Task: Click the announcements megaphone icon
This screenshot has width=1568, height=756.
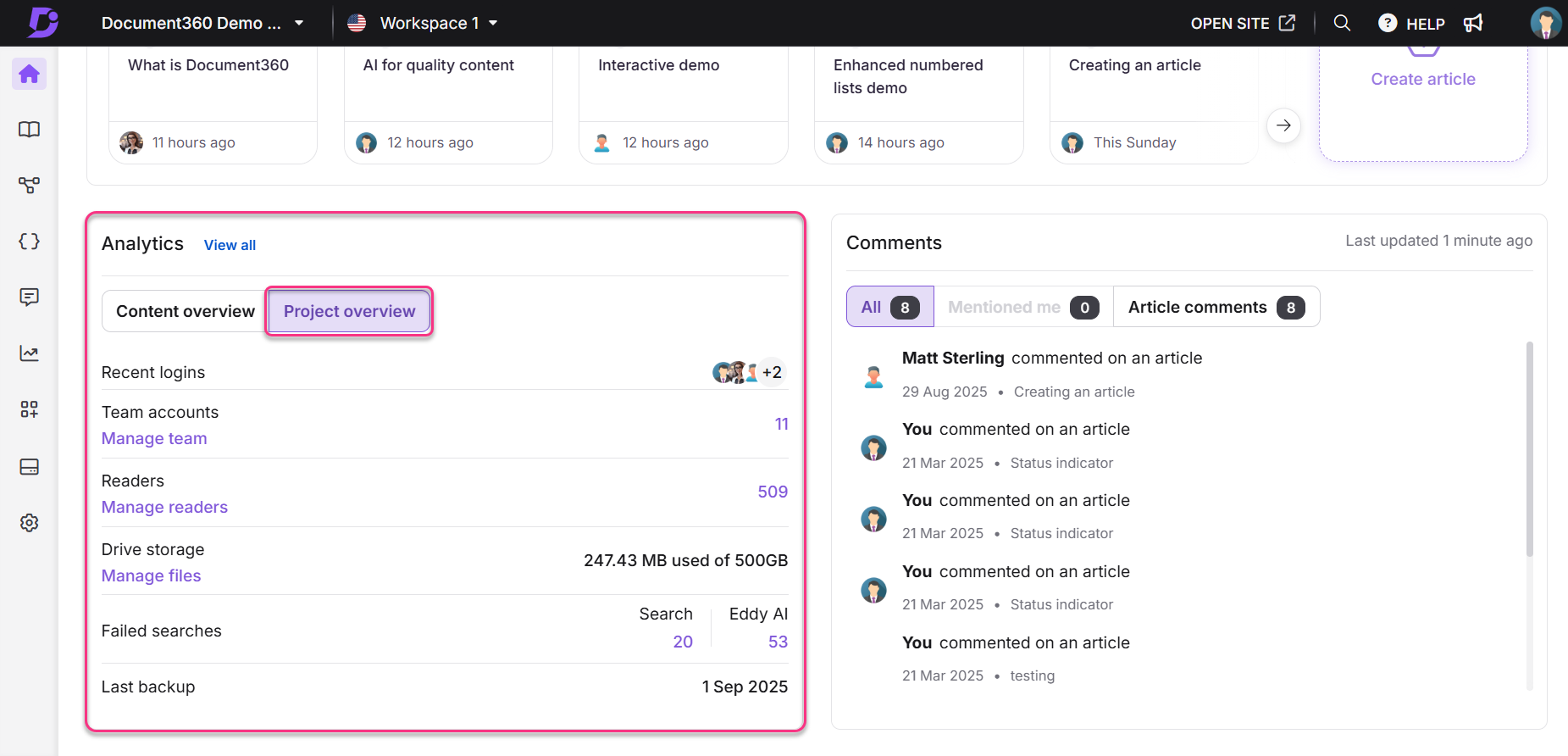Action: tap(1473, 23)
